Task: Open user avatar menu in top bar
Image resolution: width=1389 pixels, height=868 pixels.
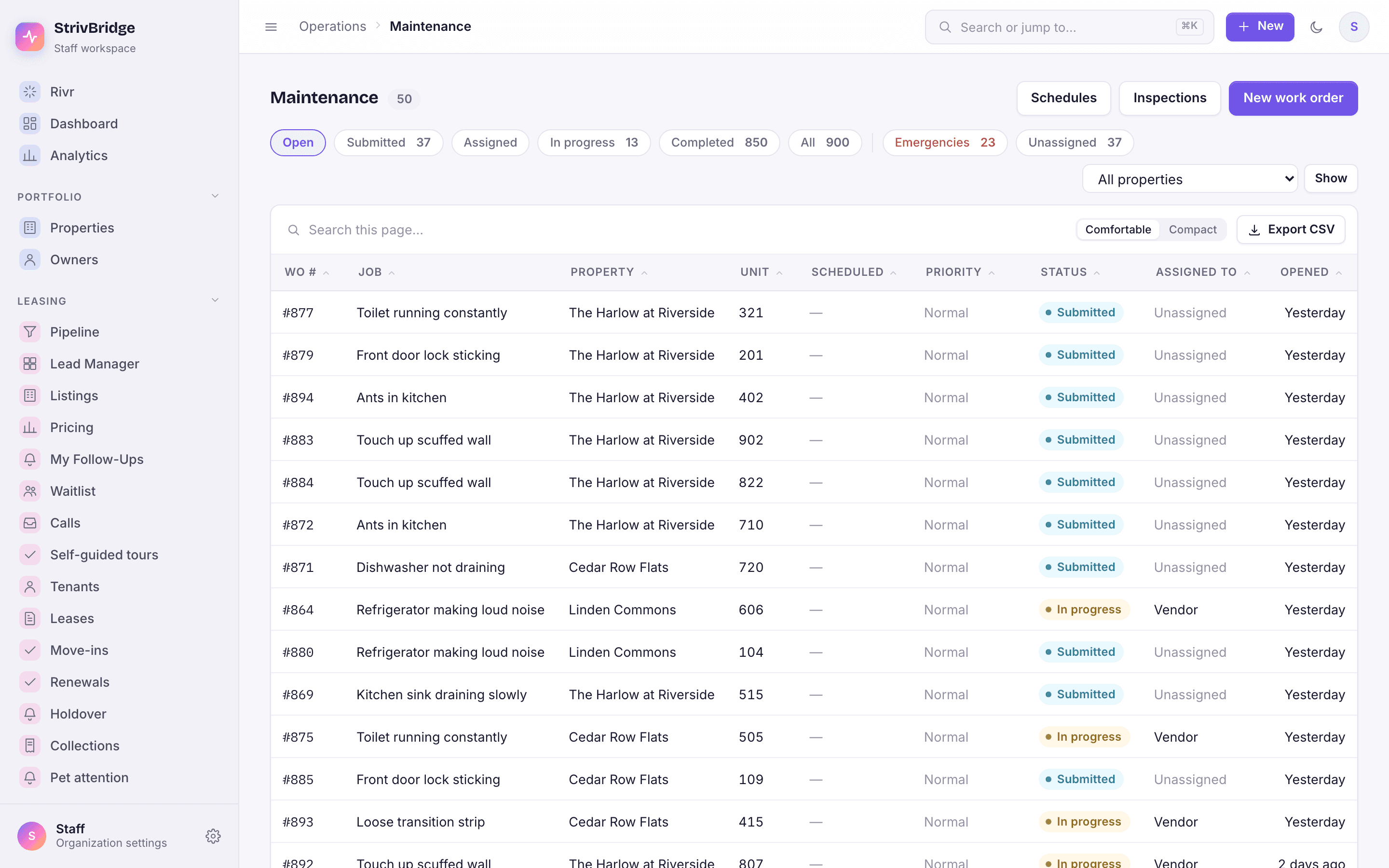Action: 1354,27
